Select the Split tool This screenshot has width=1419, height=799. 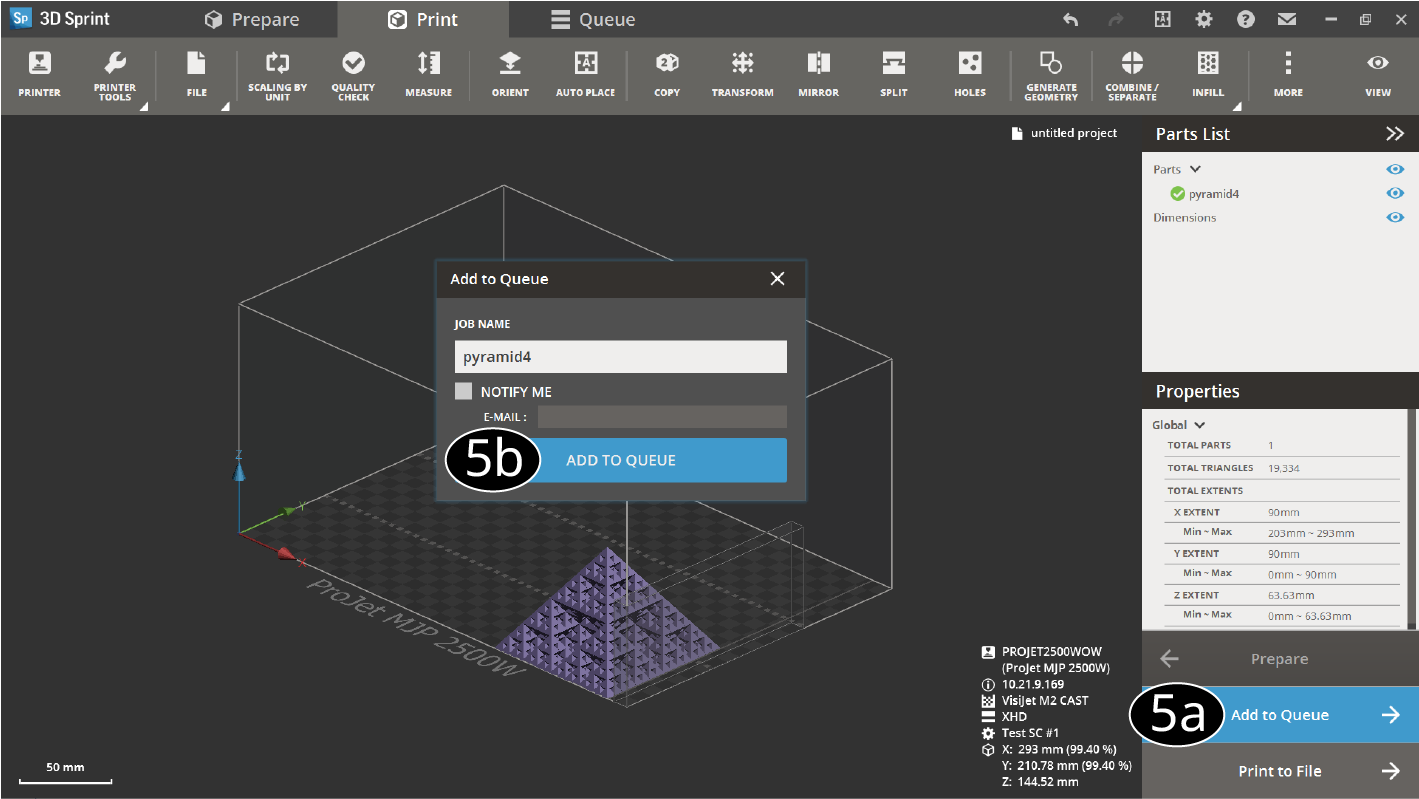click(x=893, y=73)
